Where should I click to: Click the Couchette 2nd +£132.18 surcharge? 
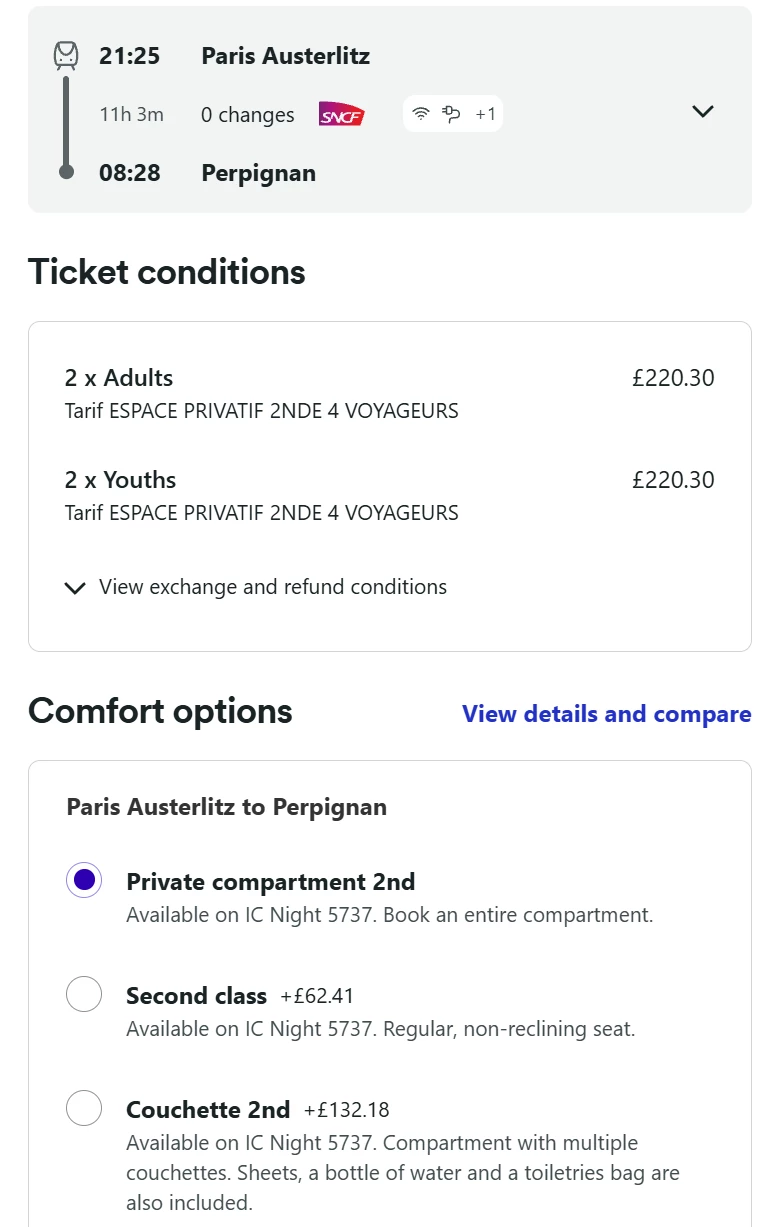[346, 1110]
